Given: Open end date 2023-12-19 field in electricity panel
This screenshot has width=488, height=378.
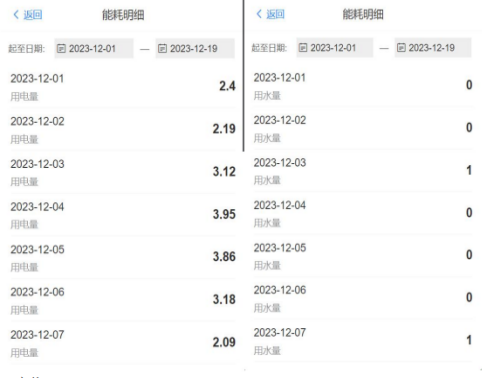Looking at the screenshot, I should pyautogui.click(x=195, y=49).
